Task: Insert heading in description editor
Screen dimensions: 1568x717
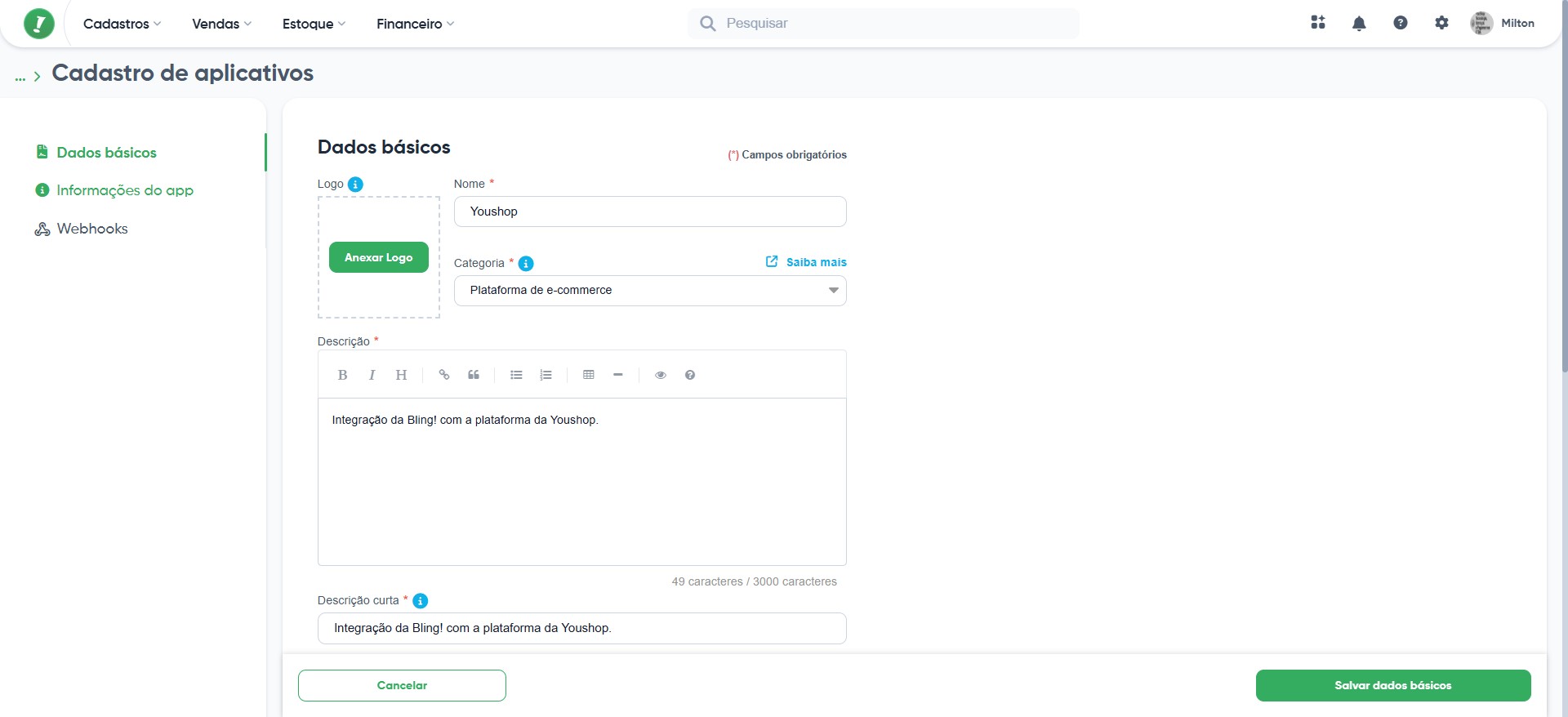Action: (401, 375)
